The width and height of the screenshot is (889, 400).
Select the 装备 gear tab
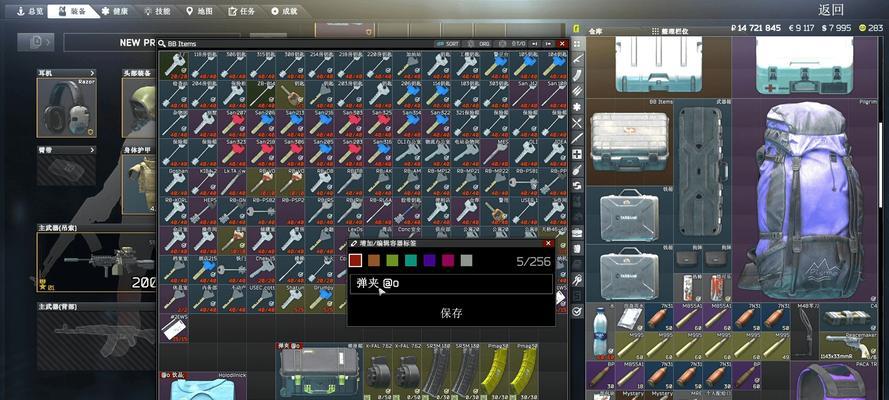pyautogui.click(x=73, y=11)
